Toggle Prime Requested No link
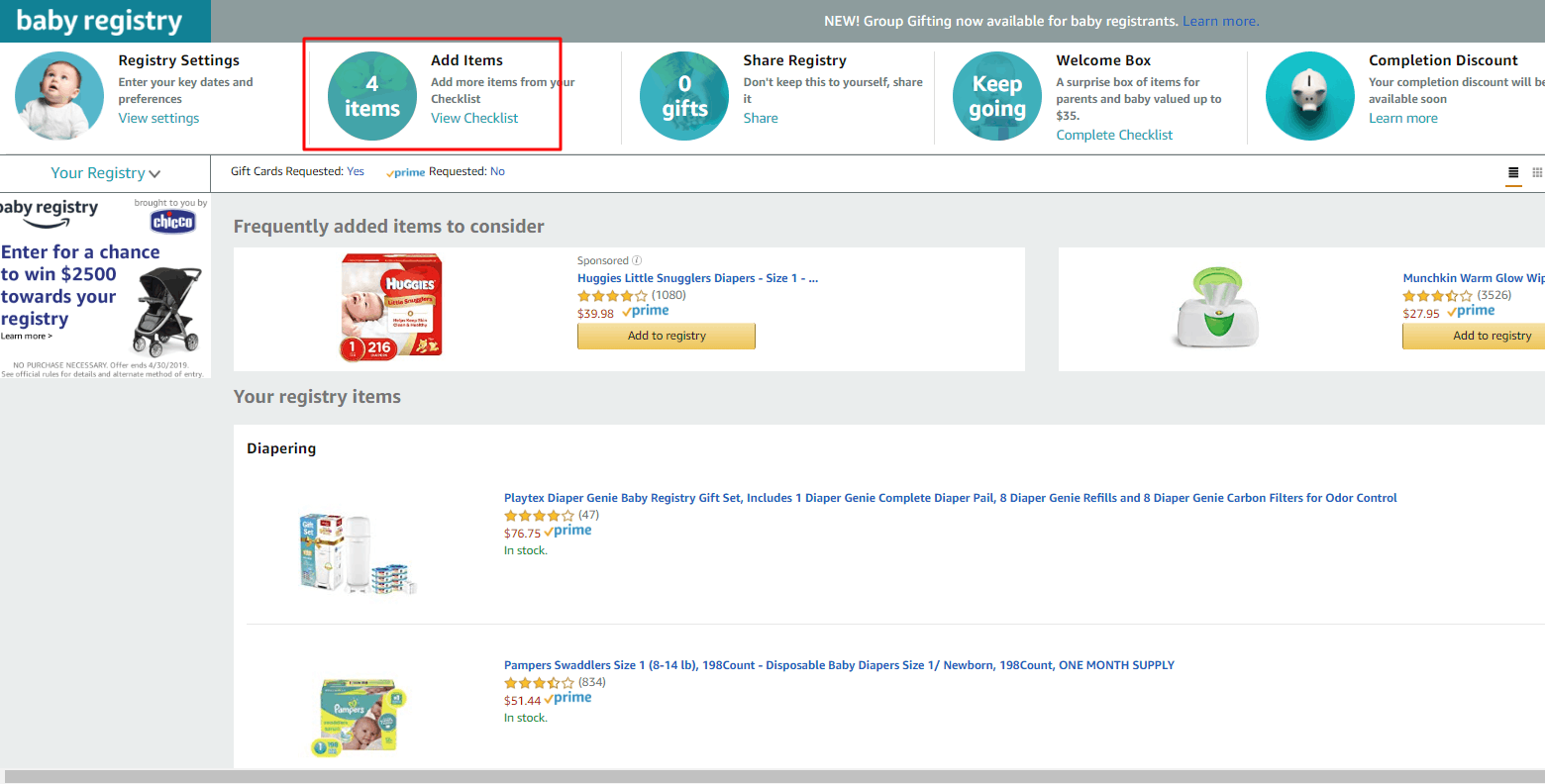 497,171
